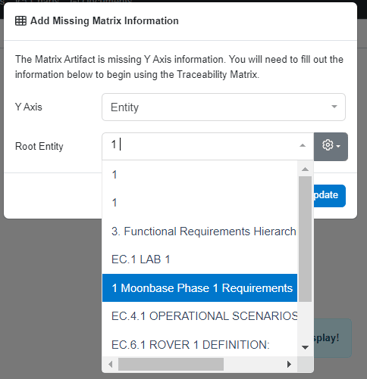Open the Y Axis Entity dropdown

pos(223,107)
